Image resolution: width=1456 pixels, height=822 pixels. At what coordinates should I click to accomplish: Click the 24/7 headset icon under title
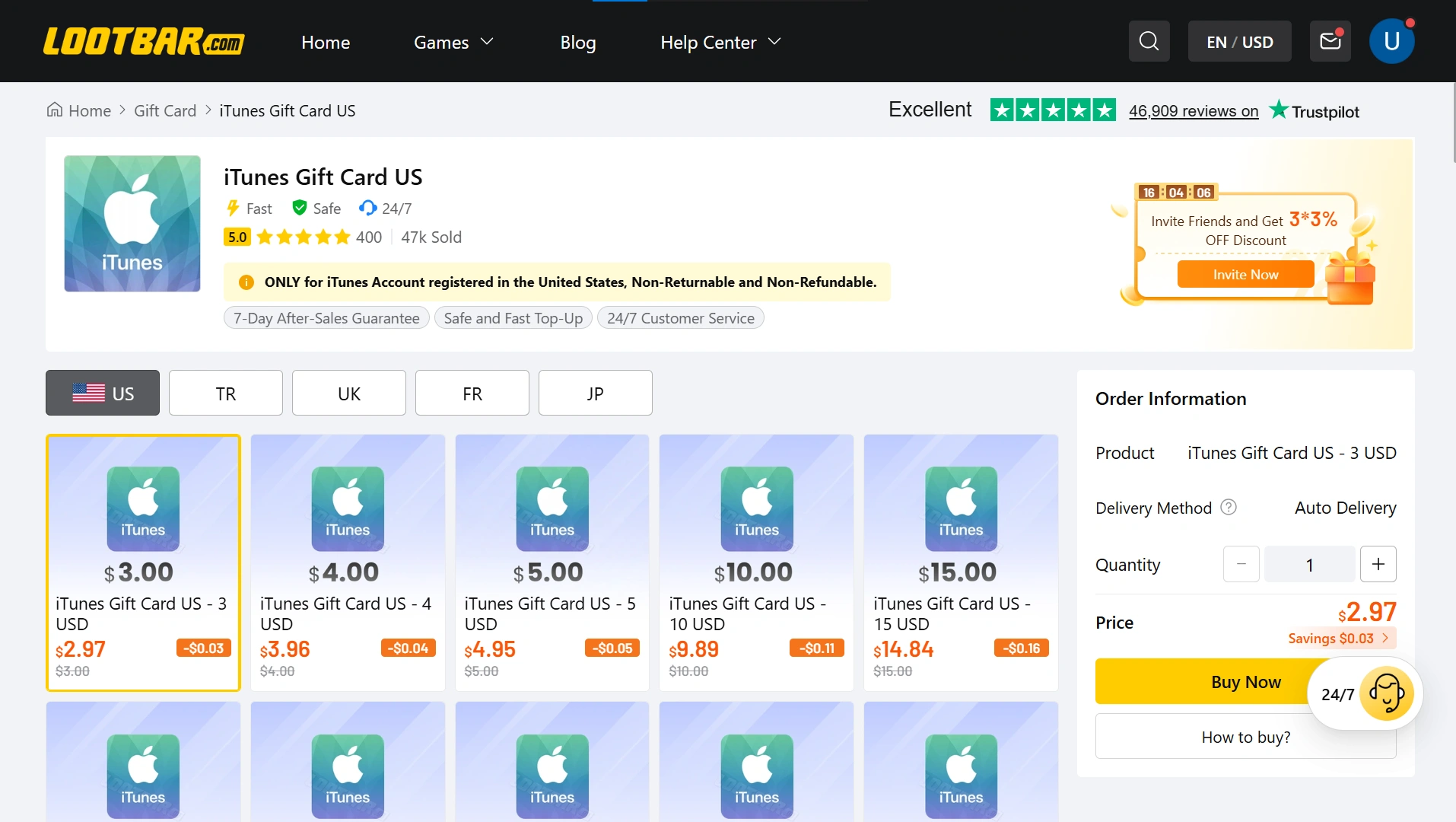(x=368, y=208)
